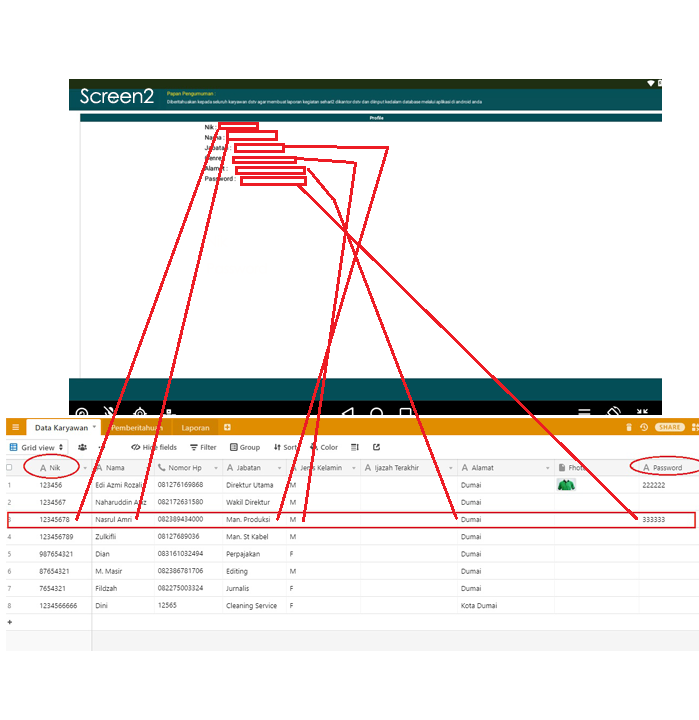Viewport: 699px width, 720px height.
Task: Open the Nomor Hp column dropdown arrow
Action: 216,468
